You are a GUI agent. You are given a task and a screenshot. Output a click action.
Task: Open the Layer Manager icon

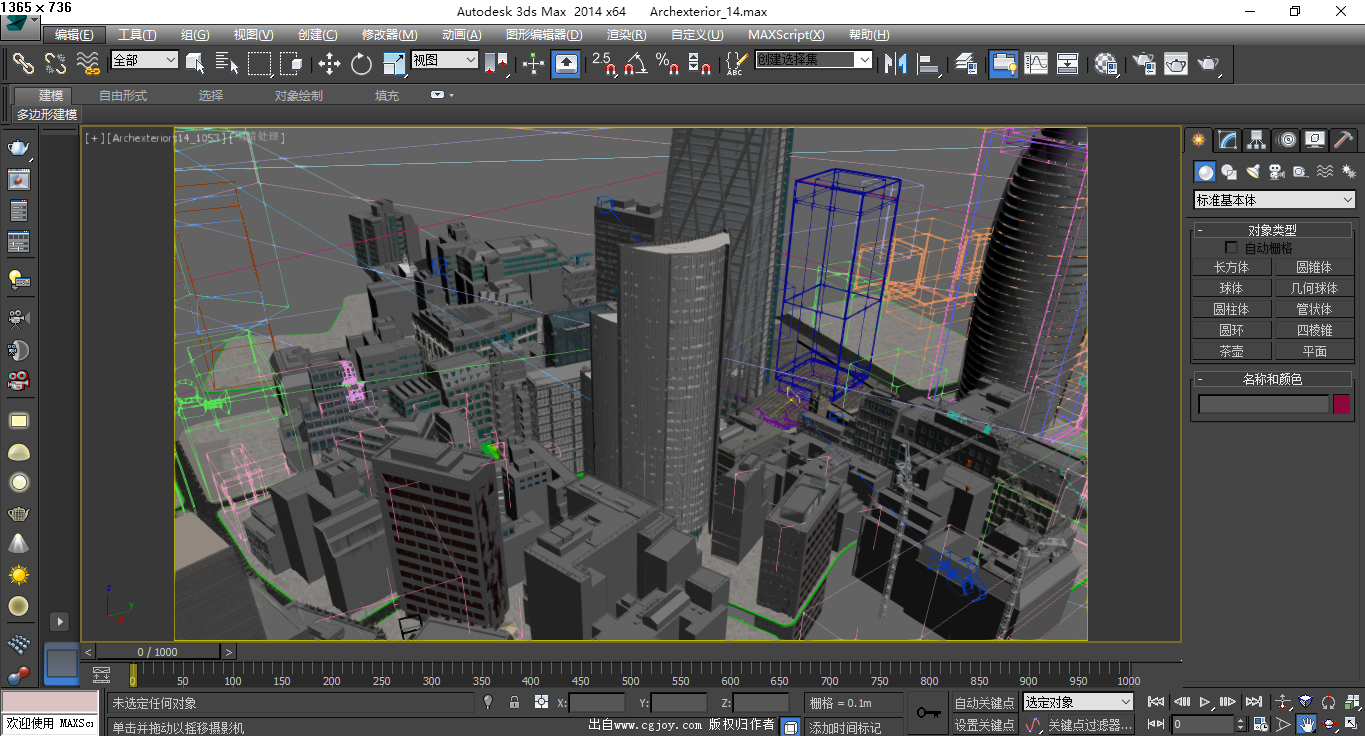coord(966,64)
